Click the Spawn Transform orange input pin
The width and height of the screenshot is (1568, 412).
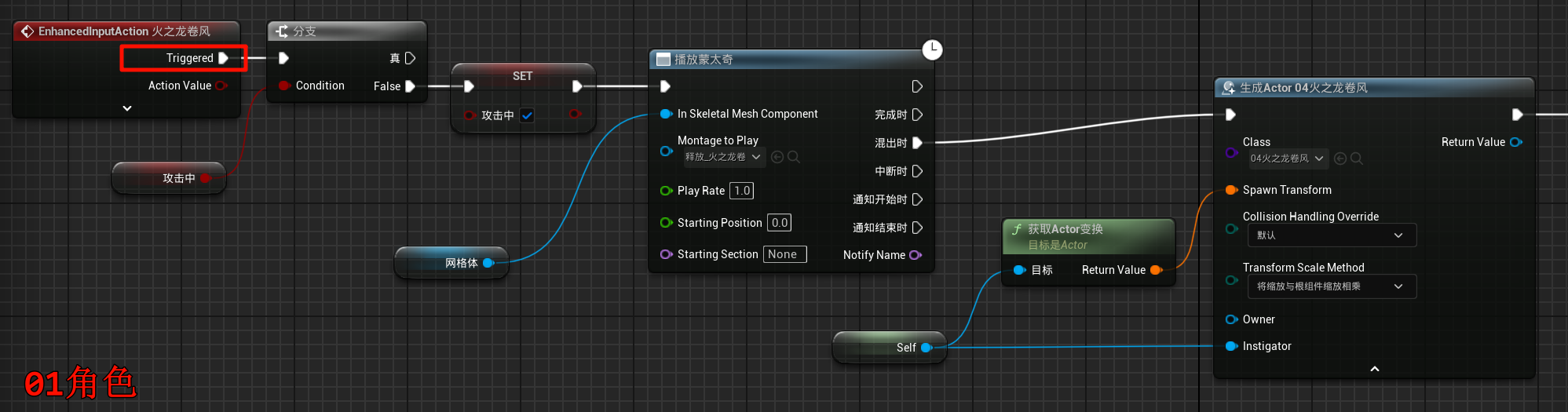click(1231, 190)
